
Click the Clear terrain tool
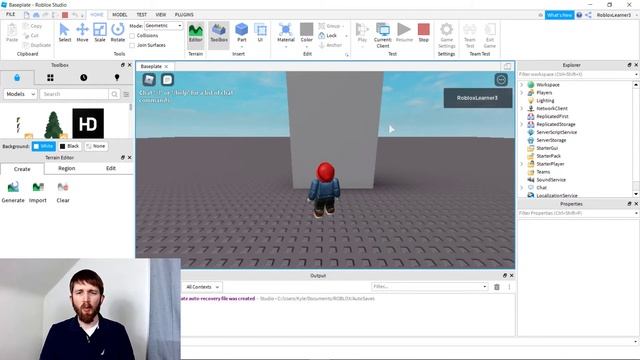point(63,192)
